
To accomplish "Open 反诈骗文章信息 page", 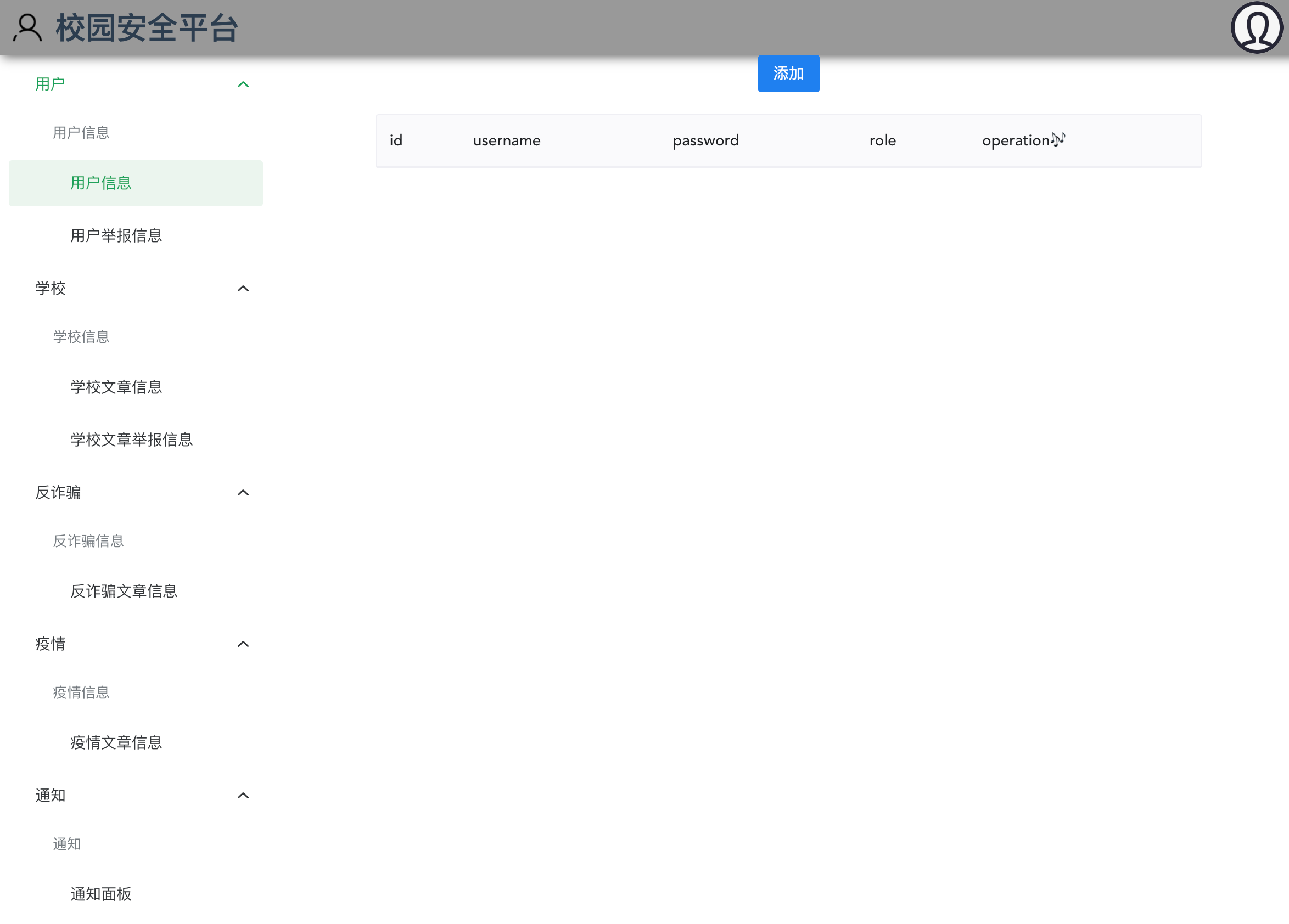I will coord(124,591).
